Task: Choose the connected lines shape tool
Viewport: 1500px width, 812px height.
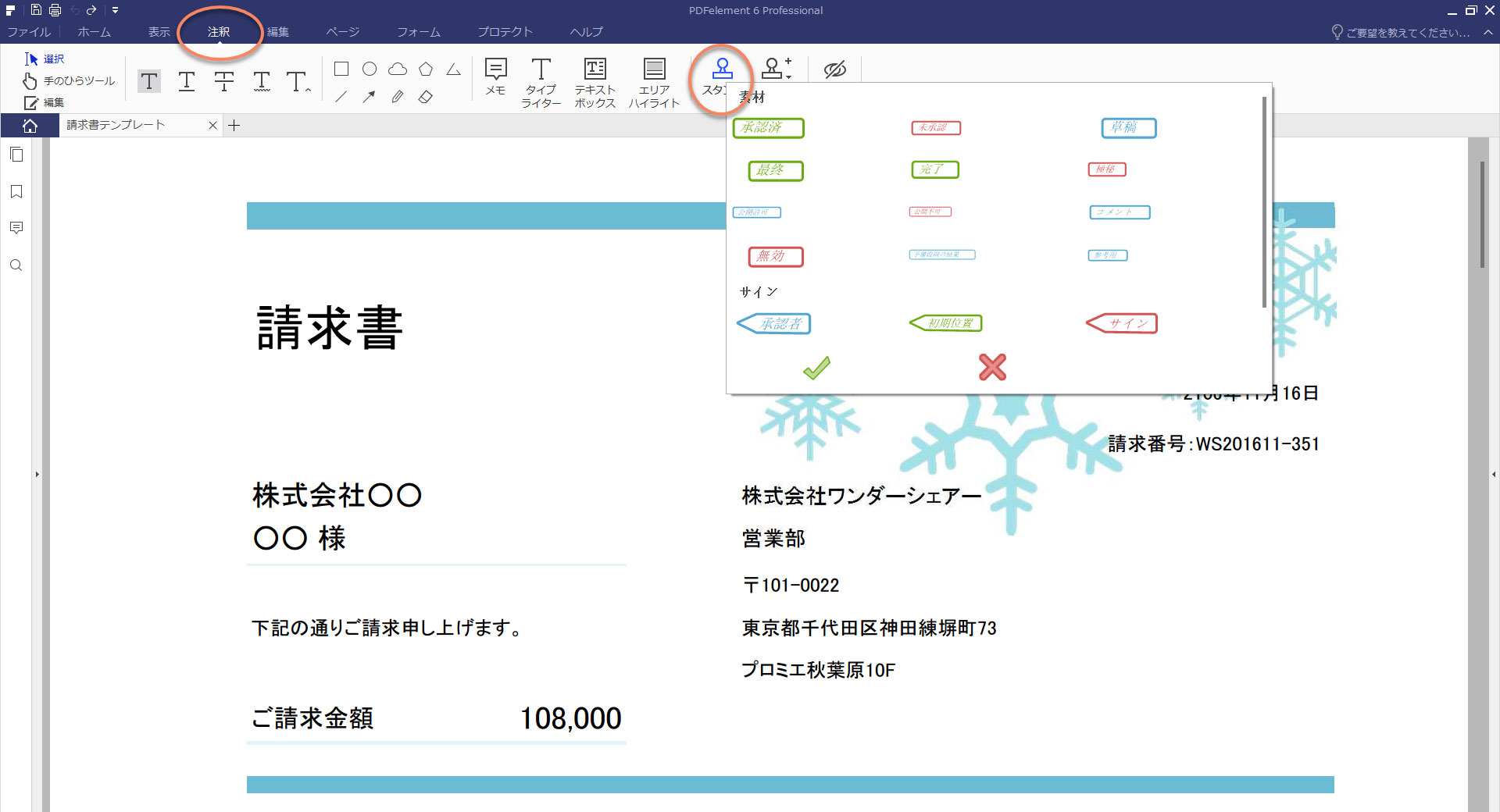Action: 454,69
